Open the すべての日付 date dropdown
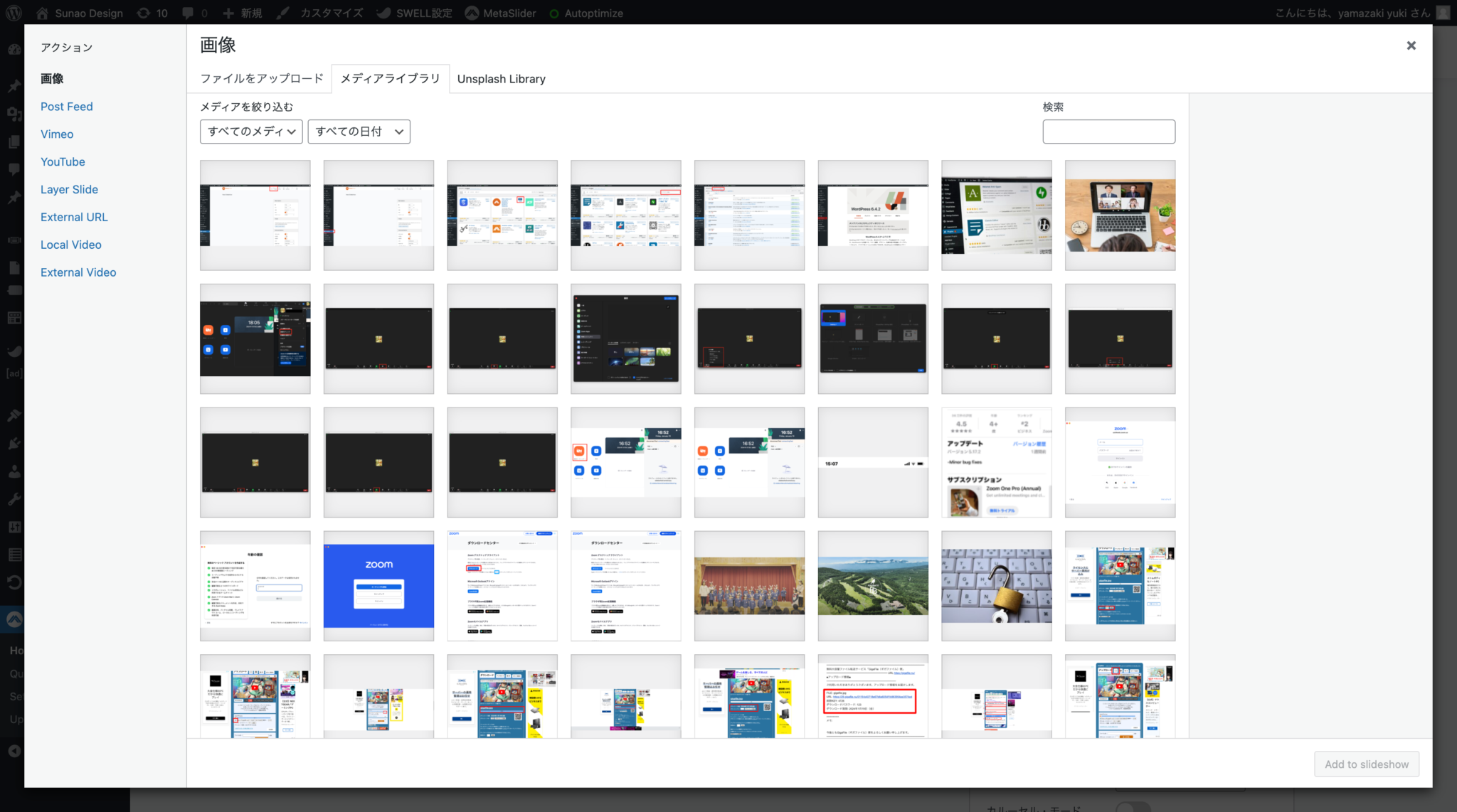This screenshot has height=812, width=1457. pyautogui.click(x=359, y=132)
